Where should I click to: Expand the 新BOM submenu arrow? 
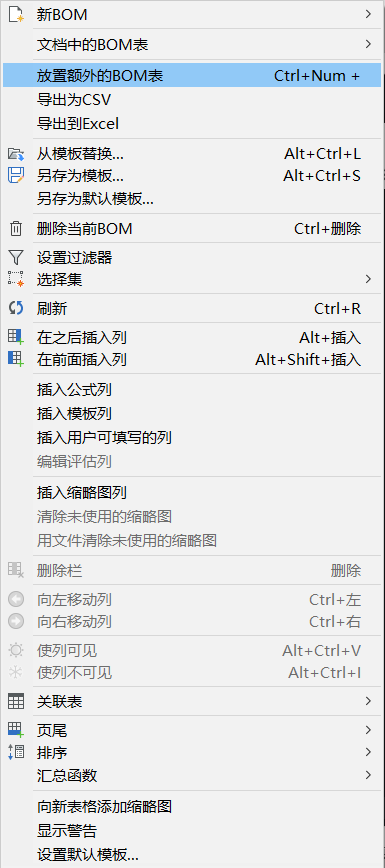point(368,14)
